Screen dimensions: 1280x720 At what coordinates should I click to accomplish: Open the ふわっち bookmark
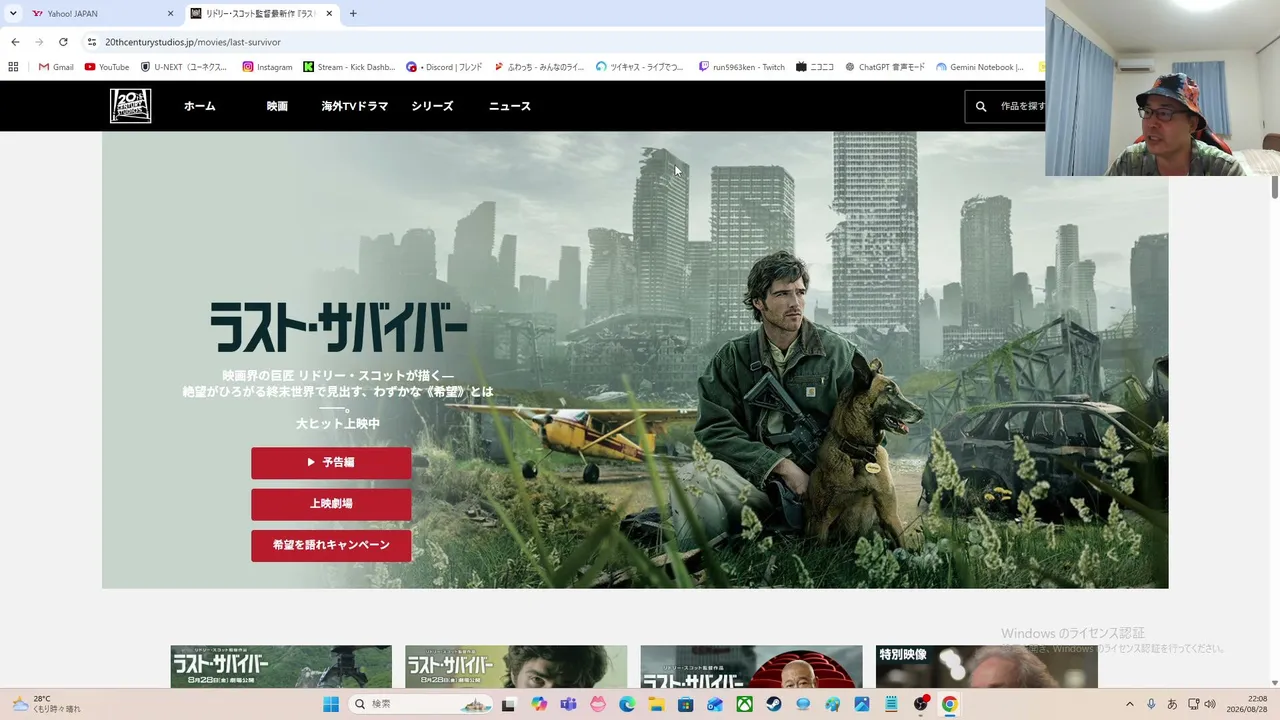click(x=539, y=67)
